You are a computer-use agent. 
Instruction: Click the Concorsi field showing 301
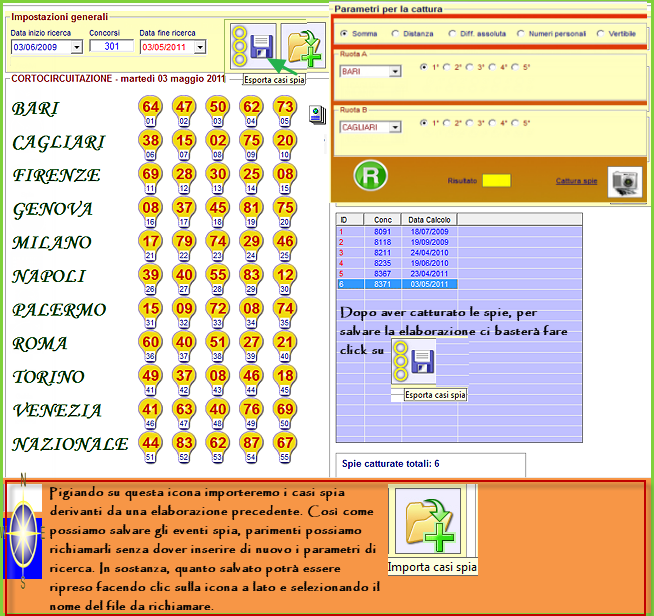click(x=112, y=46)
